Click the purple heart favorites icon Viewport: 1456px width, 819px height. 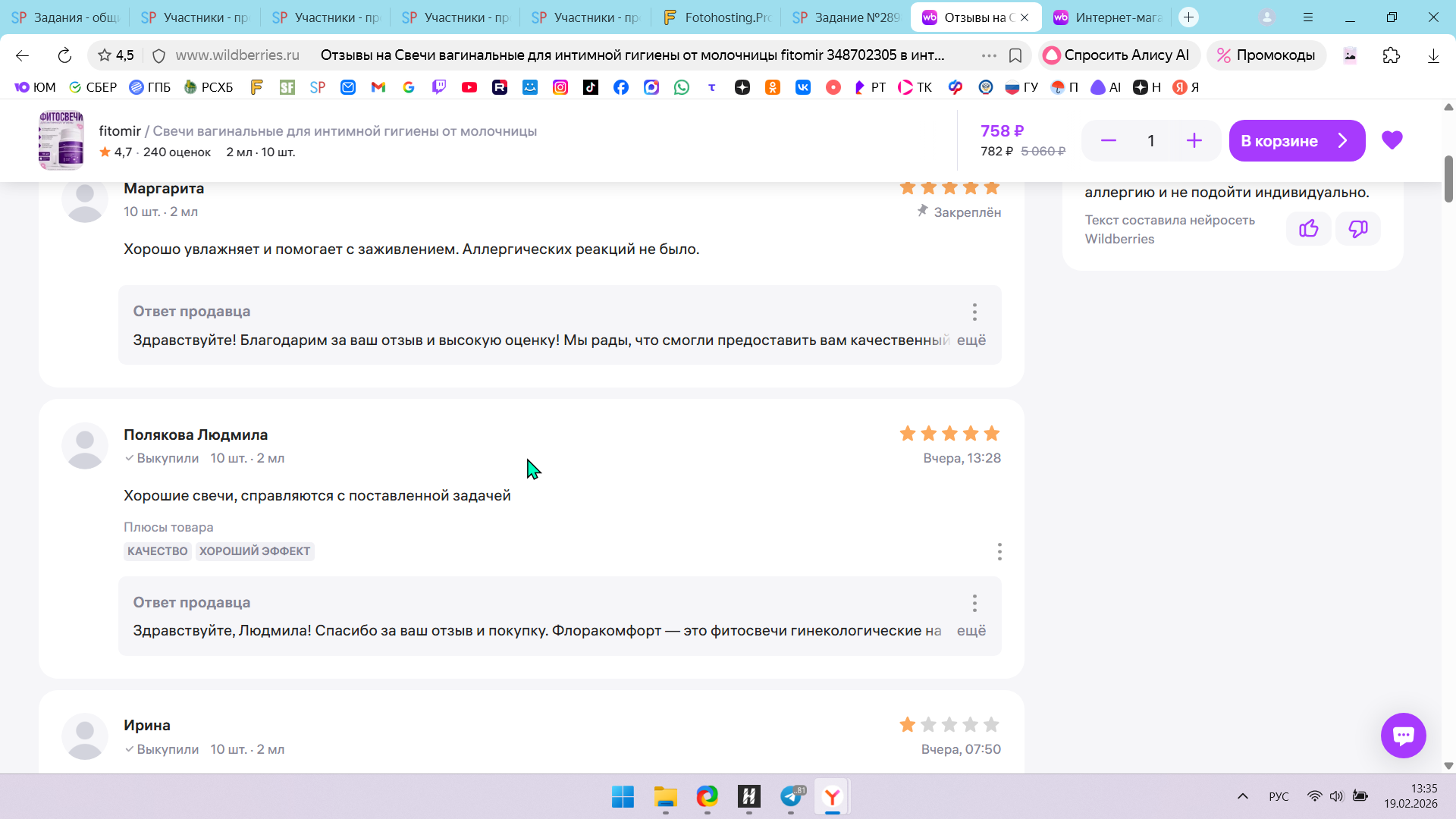(1392, 140)
